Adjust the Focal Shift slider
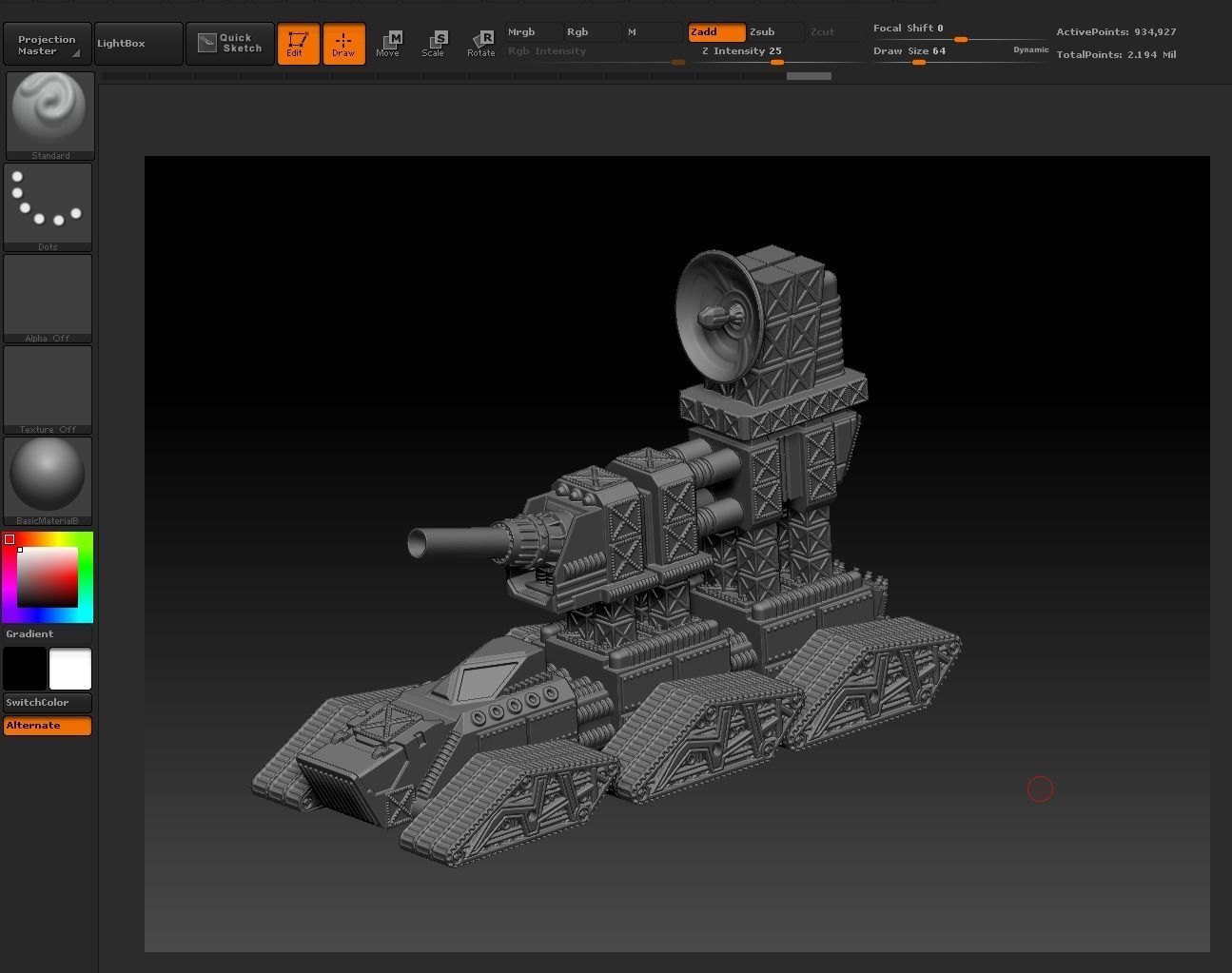 [x=960, y=32]
